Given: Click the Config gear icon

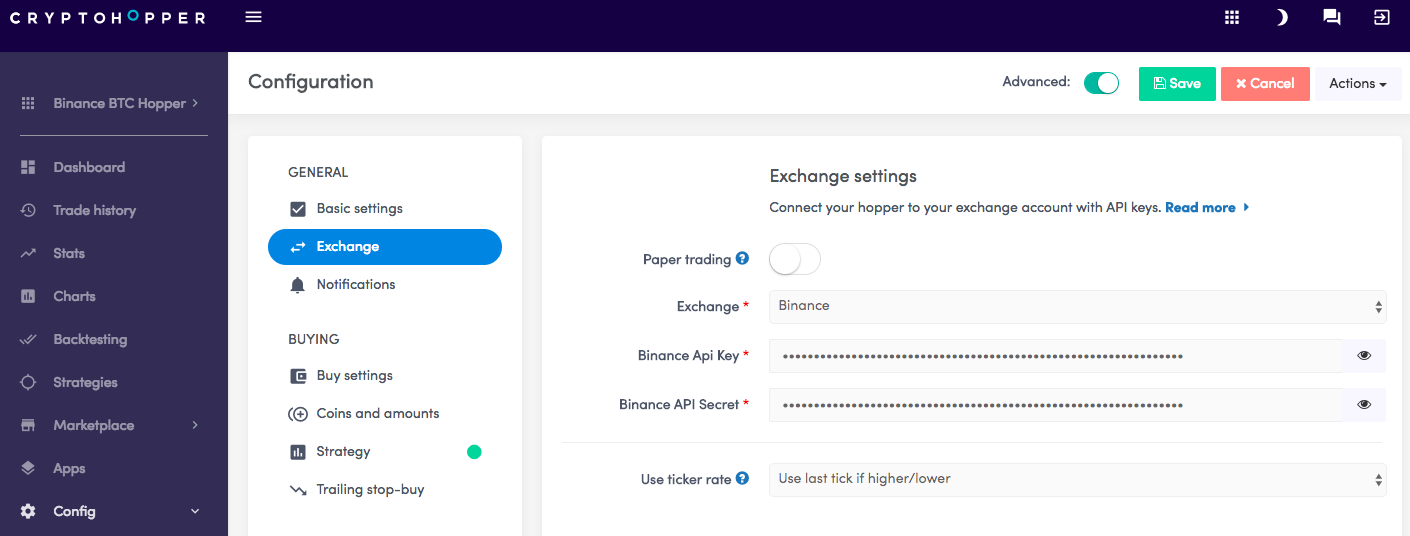Looking at the screenshot, I should point(28,511).
